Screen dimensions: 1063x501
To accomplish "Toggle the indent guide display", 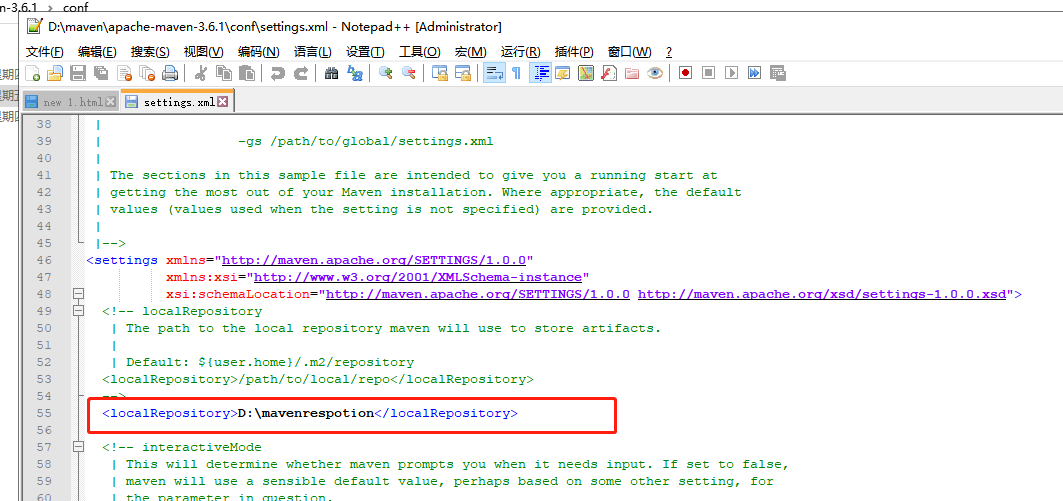I will coord(541,73).
